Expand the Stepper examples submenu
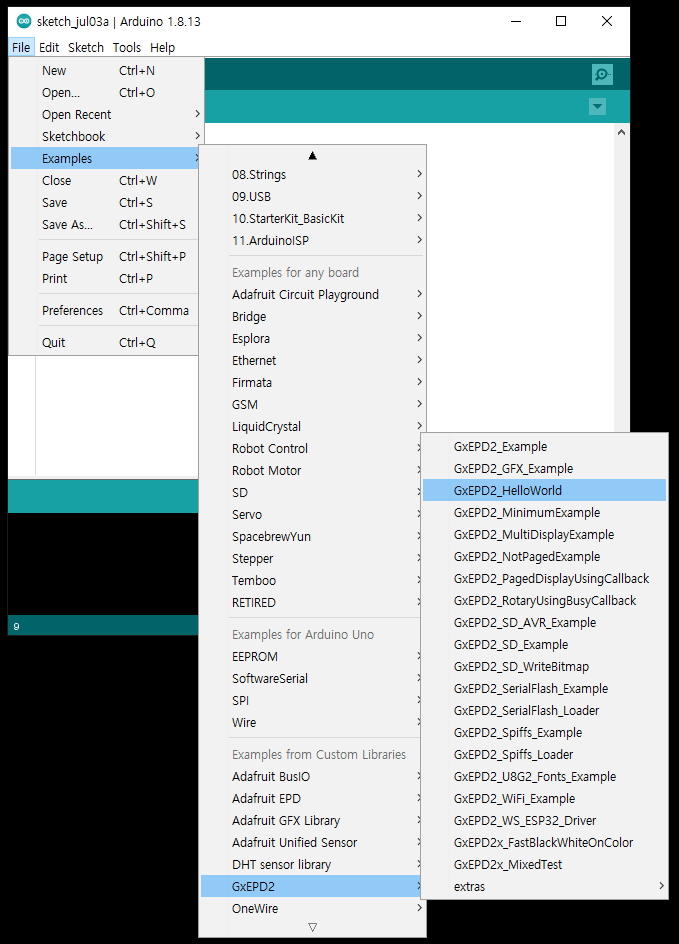This screenshot has height=944, width=679. click(311, 559)
